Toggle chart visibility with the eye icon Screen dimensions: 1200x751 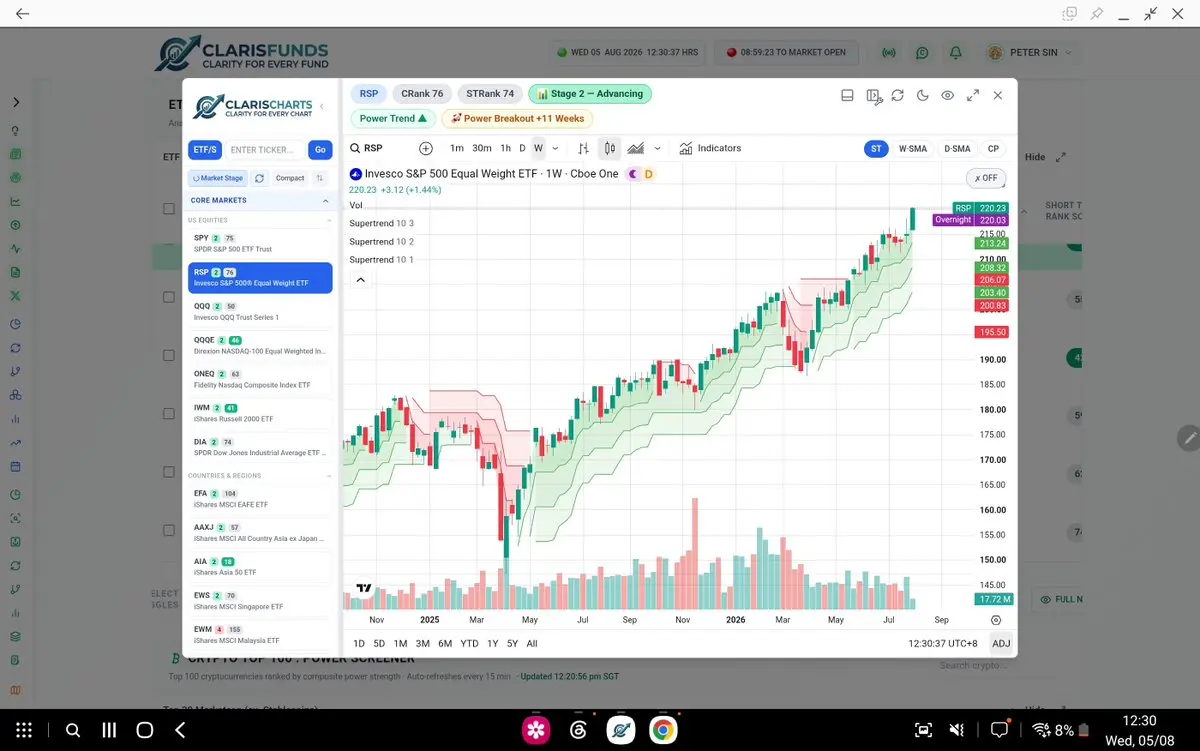click(x=948, y=96)
